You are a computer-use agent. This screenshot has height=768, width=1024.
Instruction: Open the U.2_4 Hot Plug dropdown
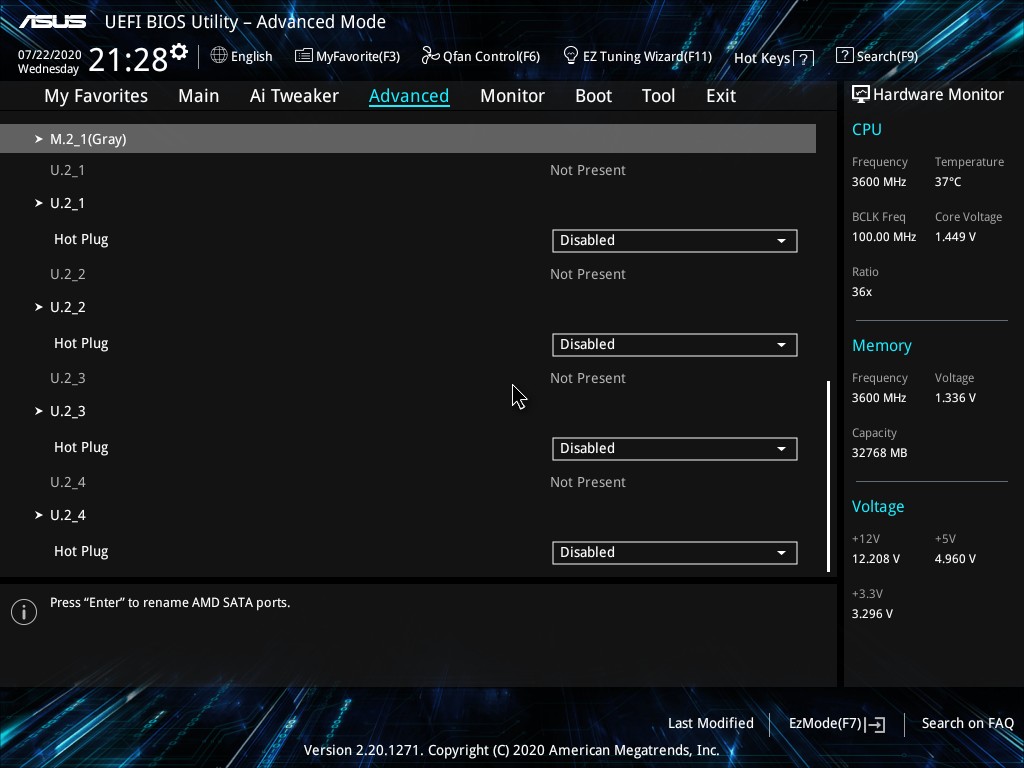coord(674,553)
